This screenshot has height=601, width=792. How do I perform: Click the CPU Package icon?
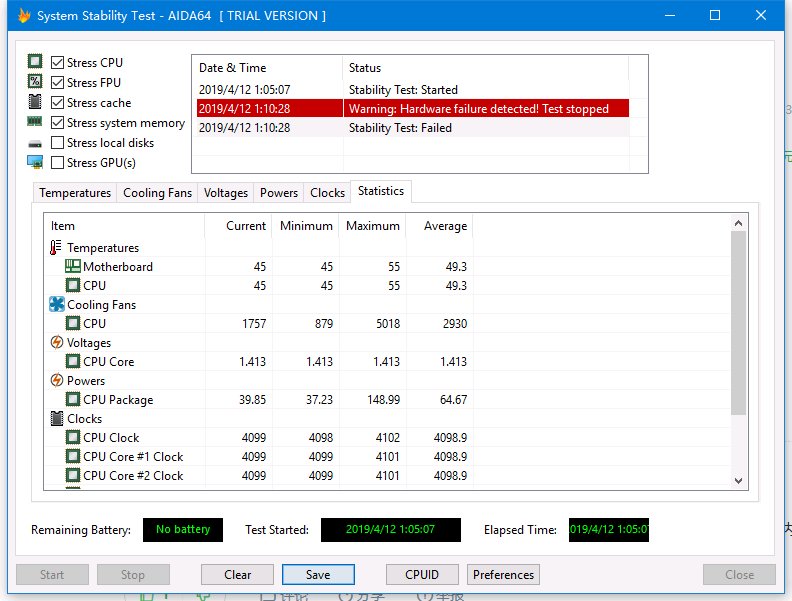[x=73, y=399]
